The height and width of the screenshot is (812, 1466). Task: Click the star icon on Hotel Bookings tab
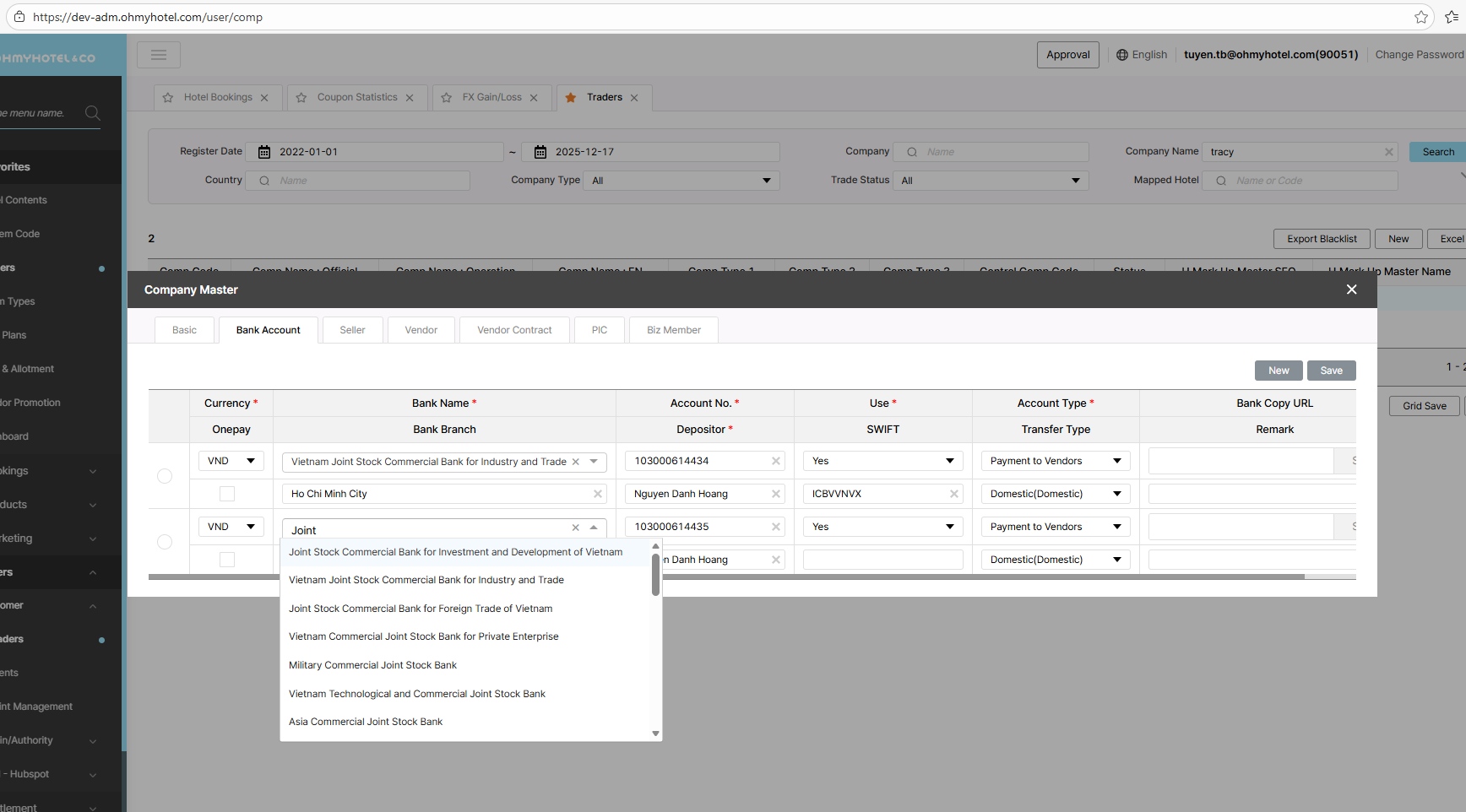[x=168, y=98]
